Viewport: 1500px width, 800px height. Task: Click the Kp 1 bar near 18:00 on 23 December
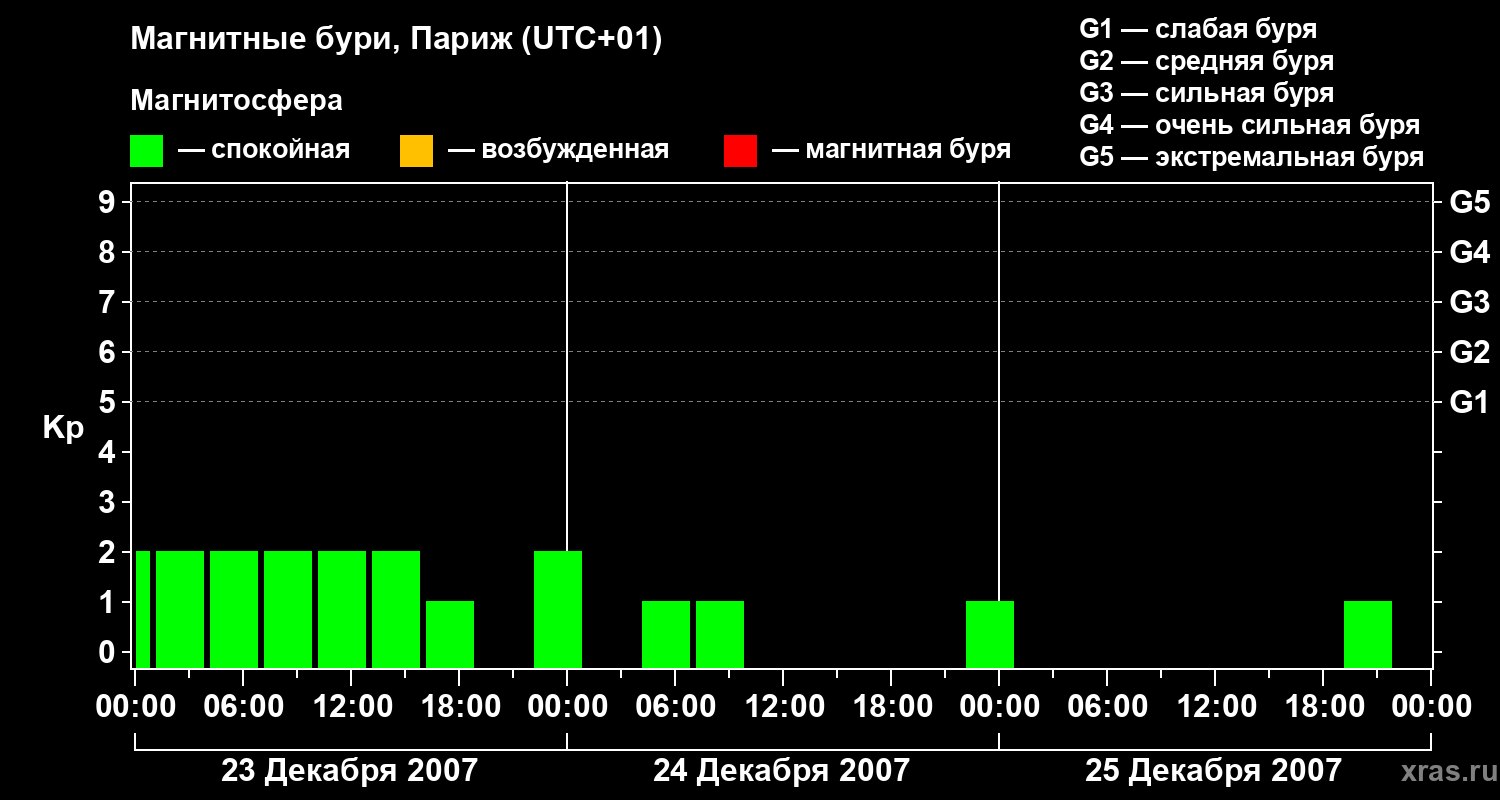[x=450, y=634]
